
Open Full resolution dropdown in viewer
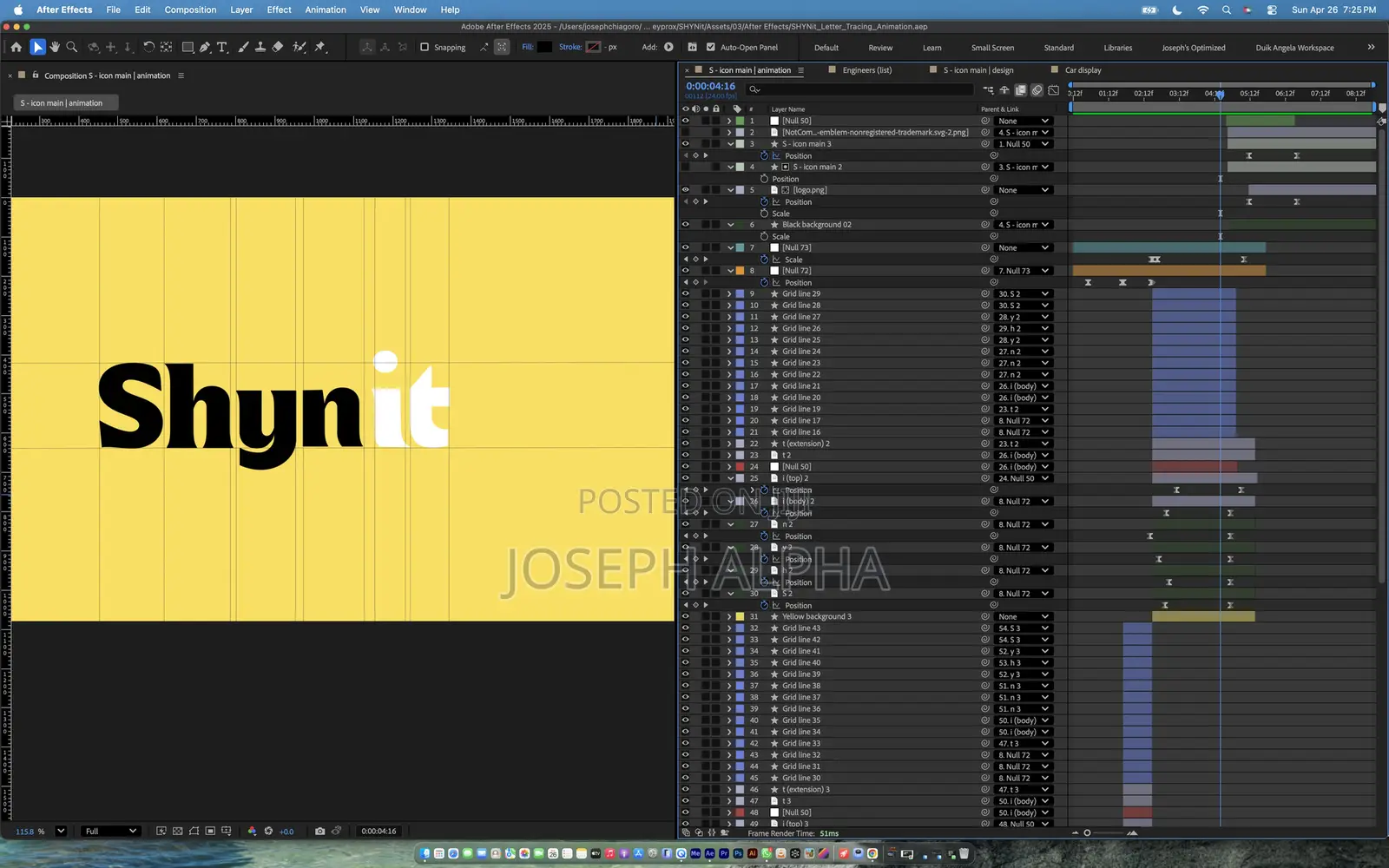tap(110, 831)
